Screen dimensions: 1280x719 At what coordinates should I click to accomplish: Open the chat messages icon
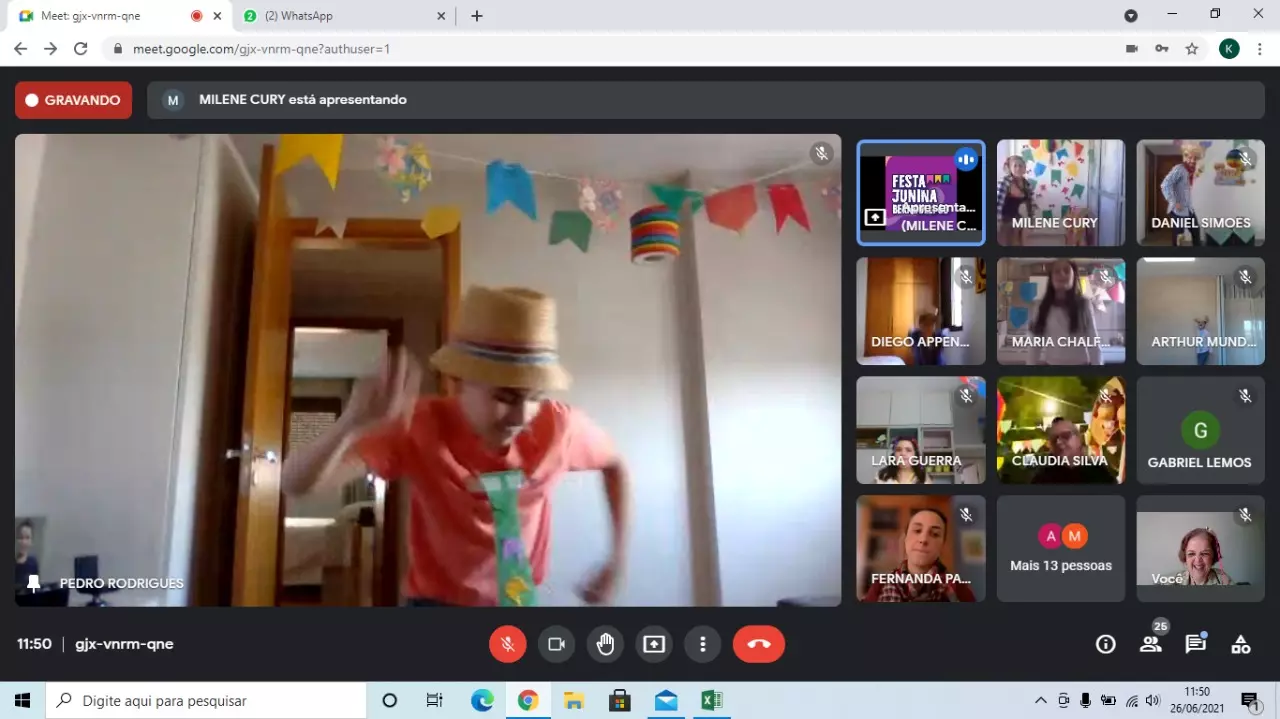point(1195,645)
